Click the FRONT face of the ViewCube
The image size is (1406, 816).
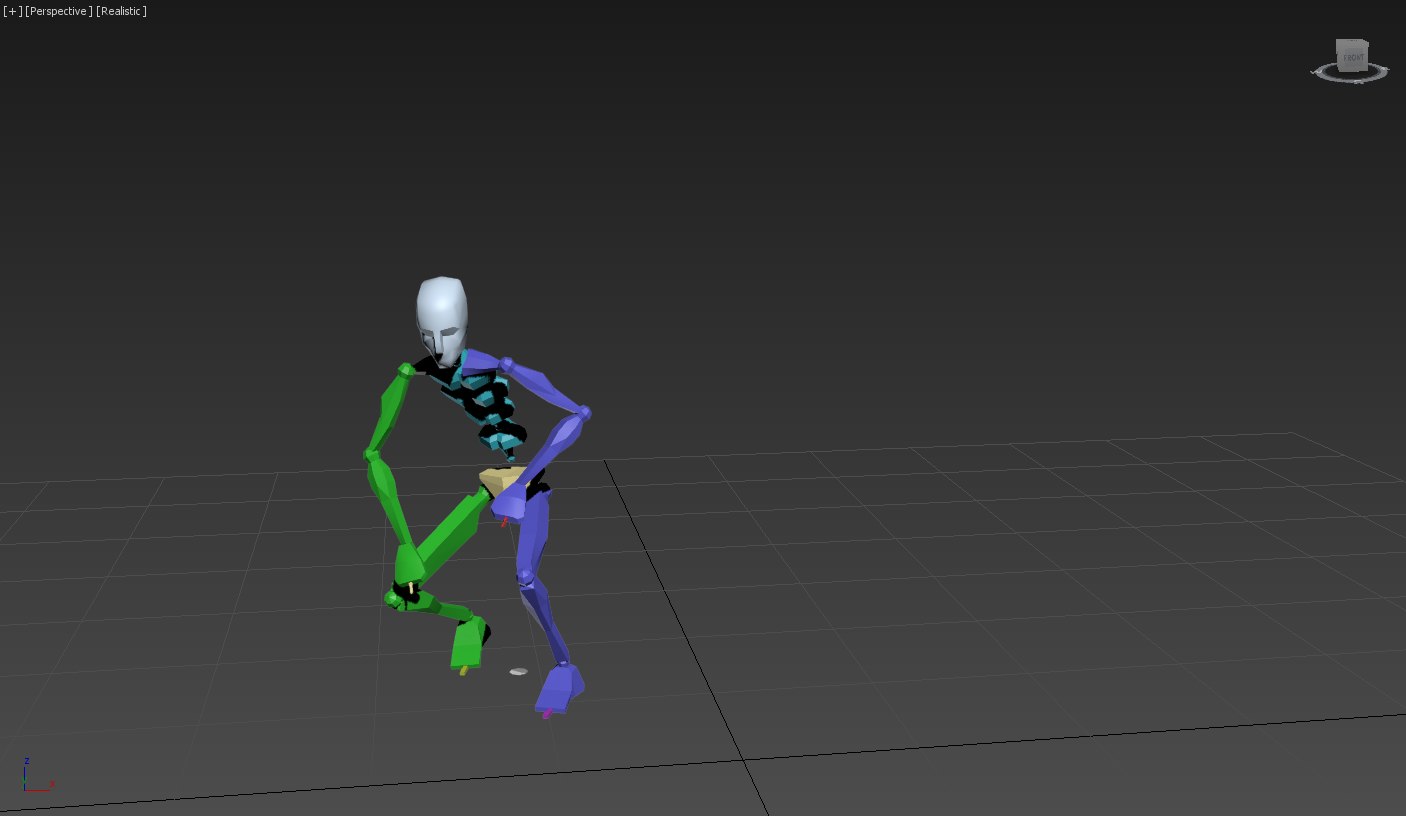pyautogui.click(x=1351, y=57)
